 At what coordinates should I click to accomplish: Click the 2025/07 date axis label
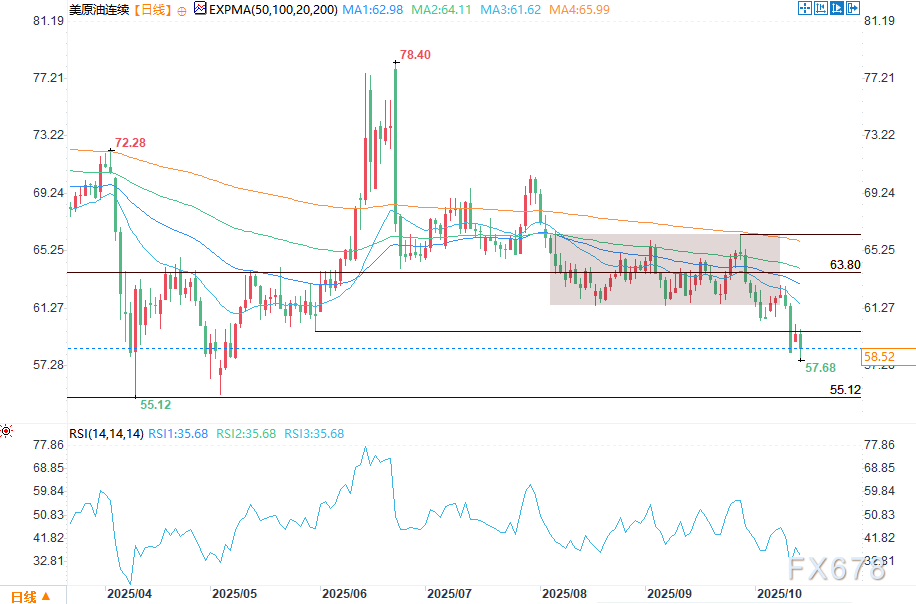[449, 593]
